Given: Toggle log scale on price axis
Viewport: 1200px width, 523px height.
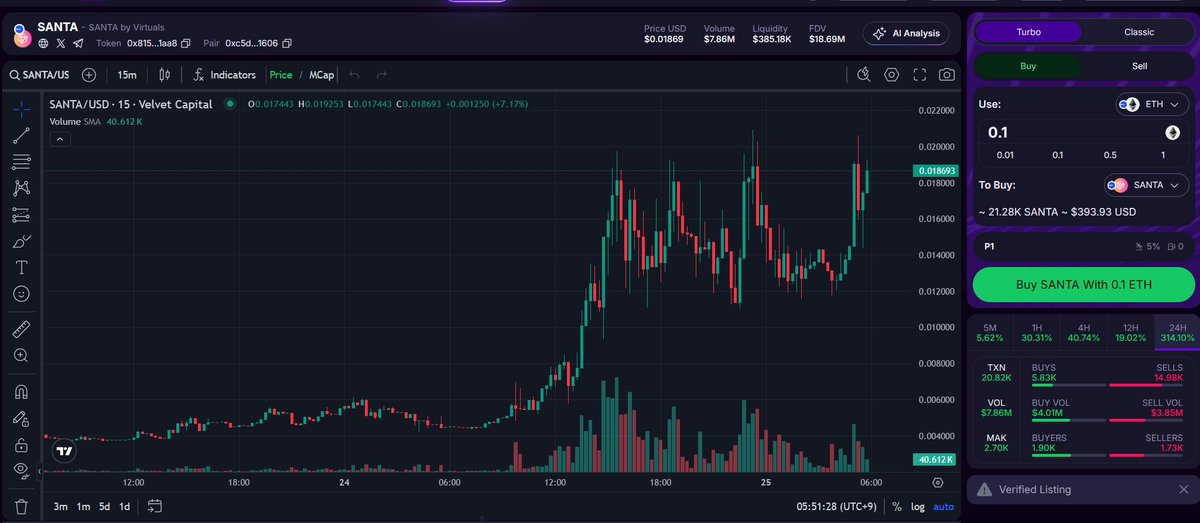Looking at the screenshot, I should (x=918, y=507).
